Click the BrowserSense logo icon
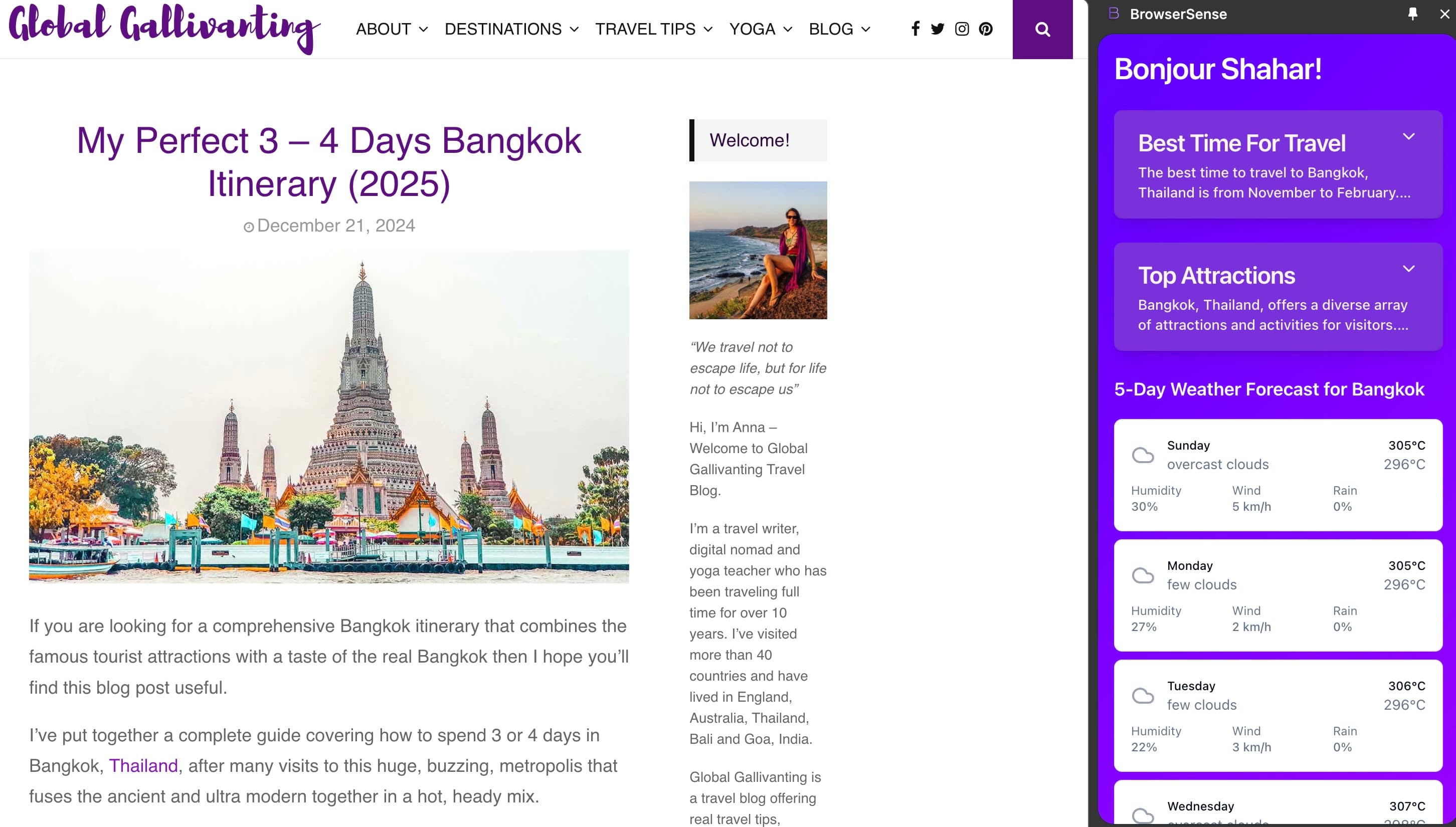 pos(1113,13)
